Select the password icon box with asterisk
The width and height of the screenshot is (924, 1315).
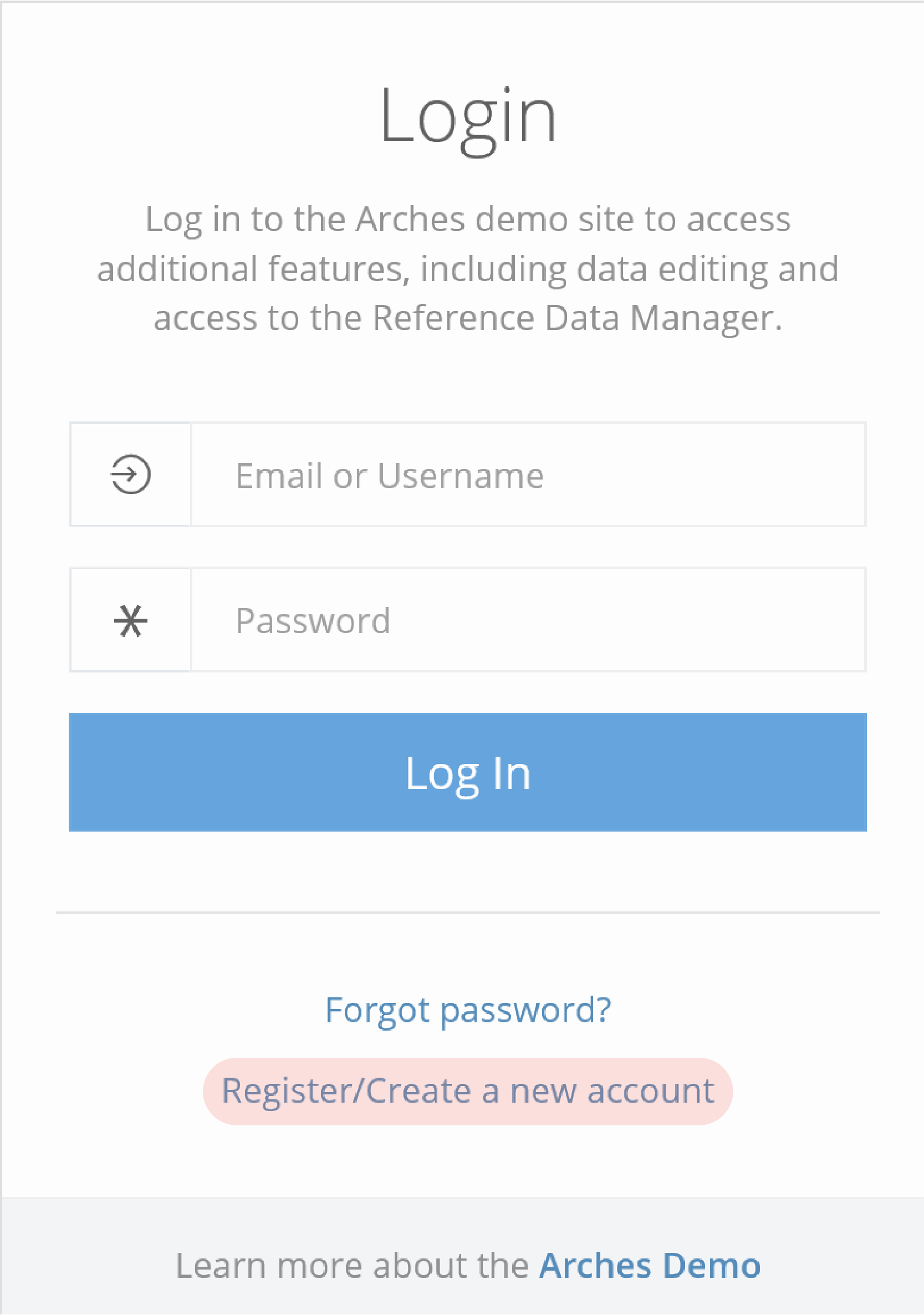(x=130, y=620)
